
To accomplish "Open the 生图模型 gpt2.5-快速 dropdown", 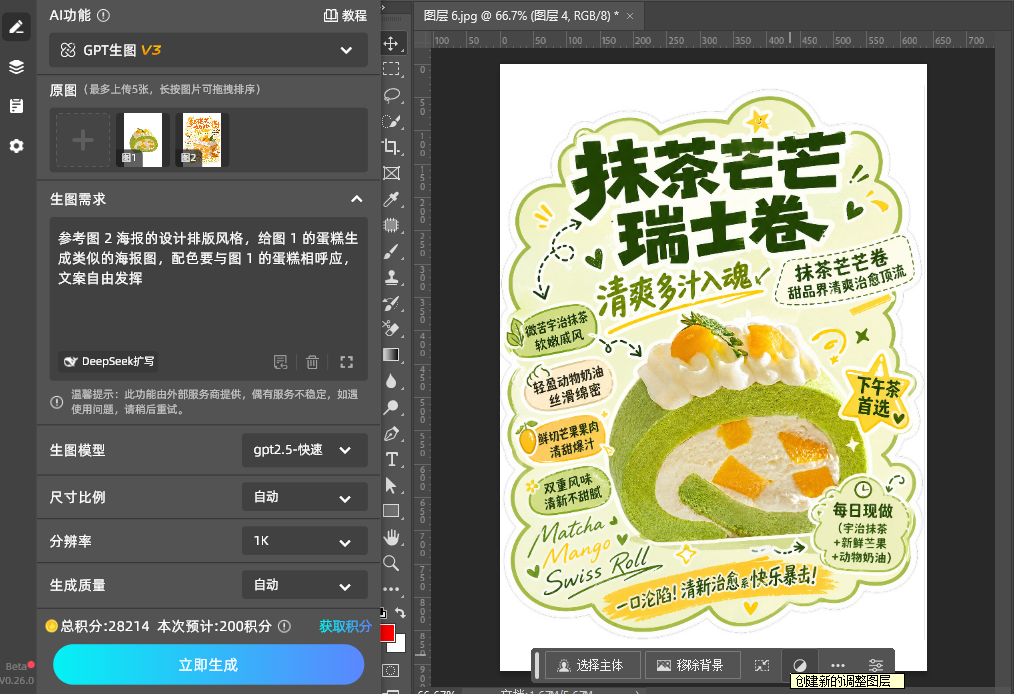I will coord(305,450).
